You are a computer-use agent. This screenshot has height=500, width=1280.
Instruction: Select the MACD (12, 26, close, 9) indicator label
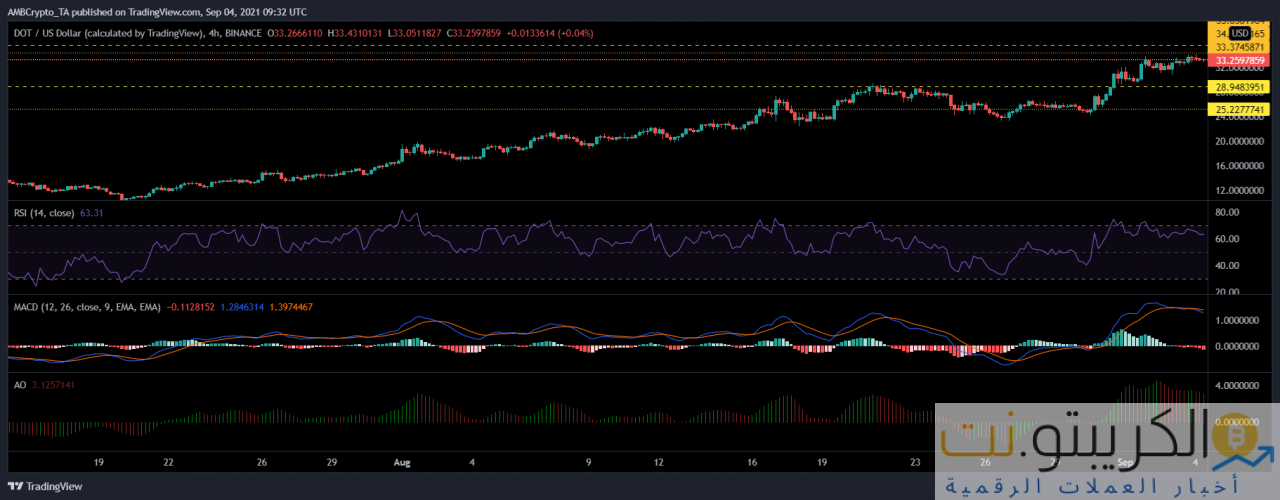pyautogui.click(x=83, y=305)
